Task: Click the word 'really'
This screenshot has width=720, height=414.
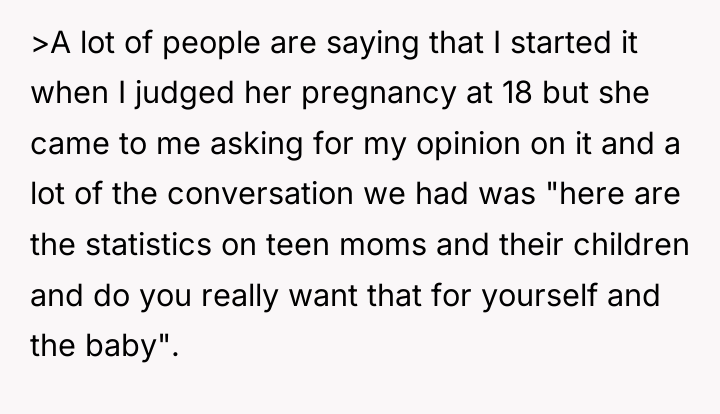Action: (x=240, y=295)
